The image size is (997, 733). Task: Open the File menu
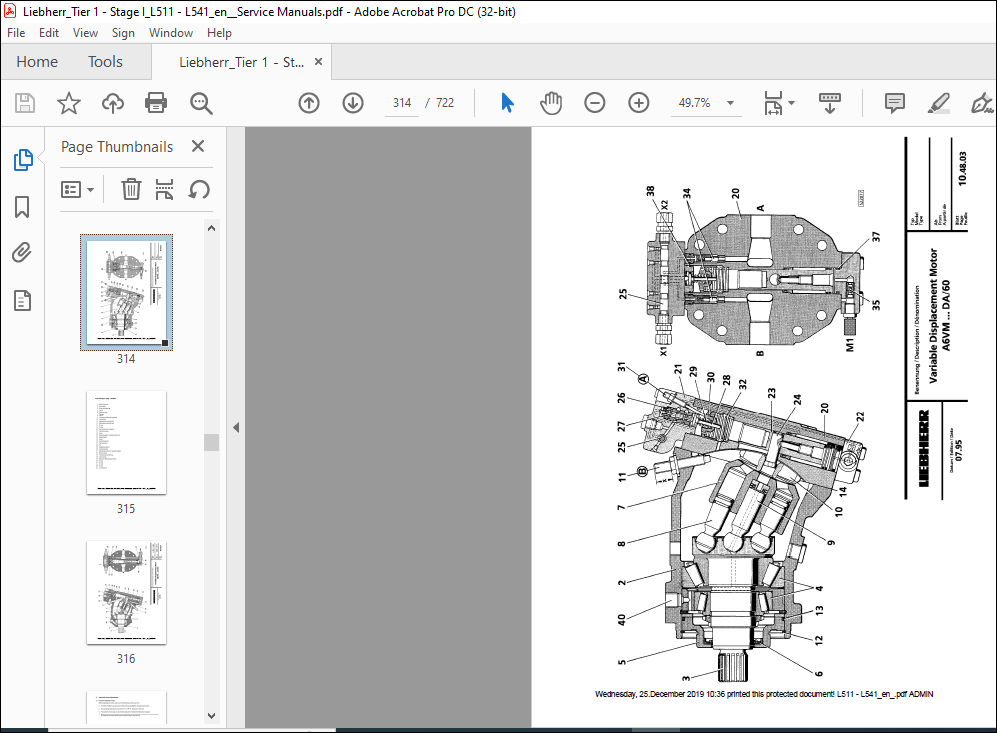click(16, 33)
